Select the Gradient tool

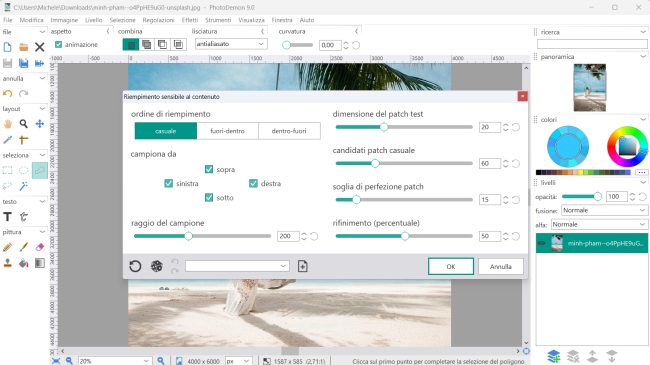pos(39,263)
